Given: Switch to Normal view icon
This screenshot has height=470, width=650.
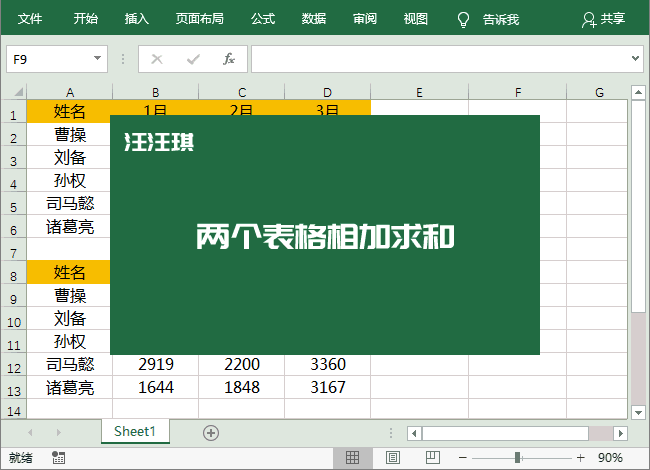Looking at the screenshot, I should click(x=352, y=458).
